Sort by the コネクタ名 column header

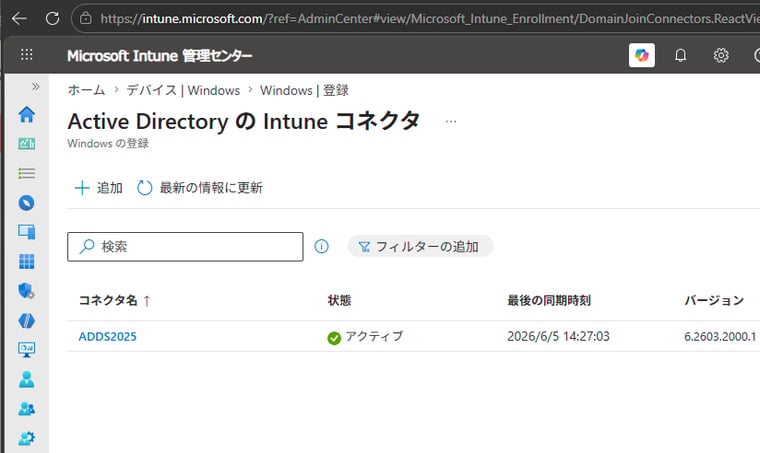114,300
